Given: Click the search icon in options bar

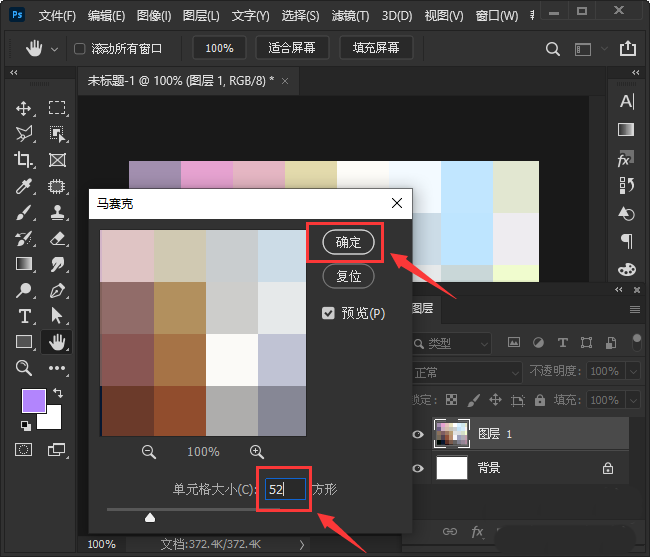Looking at the screenshot, I should [x=553, y=48].
